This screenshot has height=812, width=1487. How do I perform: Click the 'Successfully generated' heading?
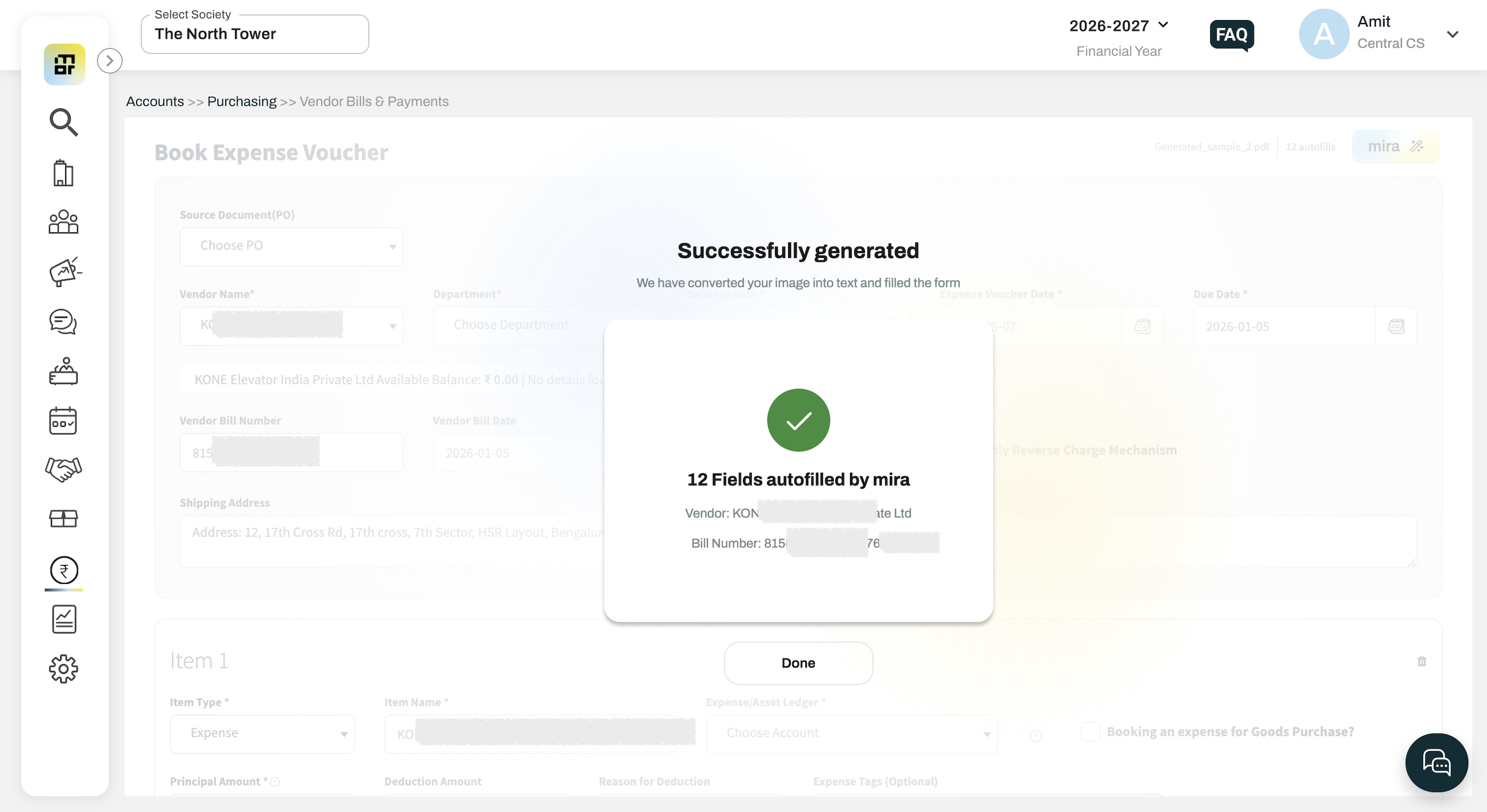tap(799, 251)
